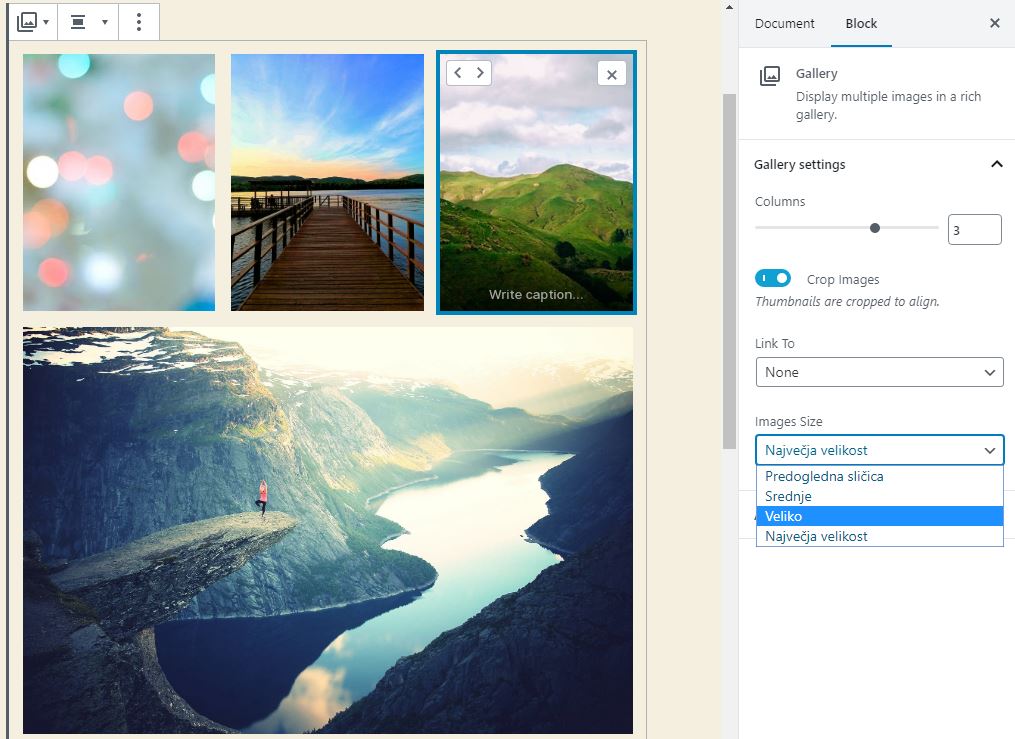Remove the selected green hills image
Viewport: 1015px width, 739px height.
(612, 74)
